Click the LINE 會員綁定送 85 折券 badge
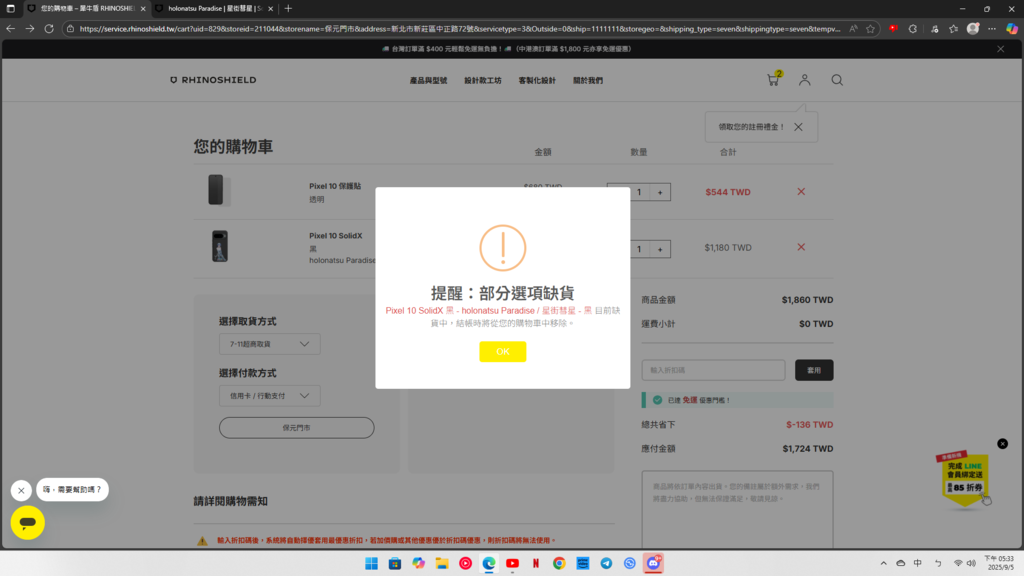The height and width of the screenshot is (576, 1024). (x=964, y=478)
